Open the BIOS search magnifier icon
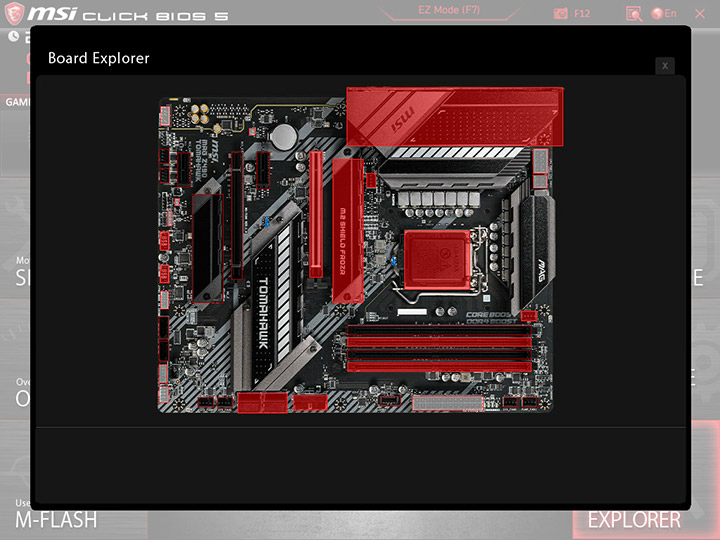 (634, 14)
